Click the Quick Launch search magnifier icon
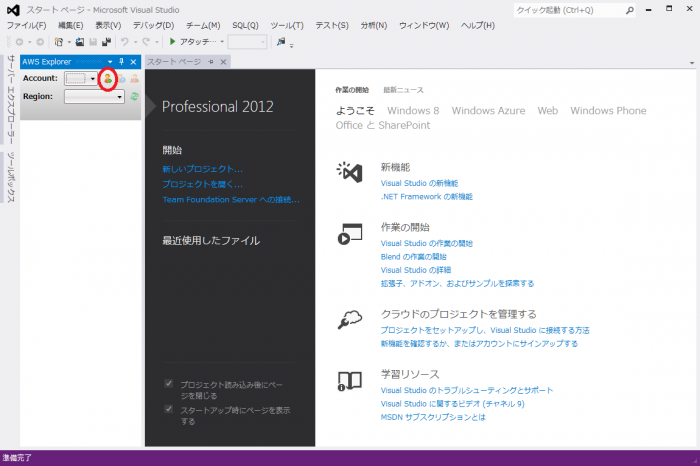 [629, 10]
